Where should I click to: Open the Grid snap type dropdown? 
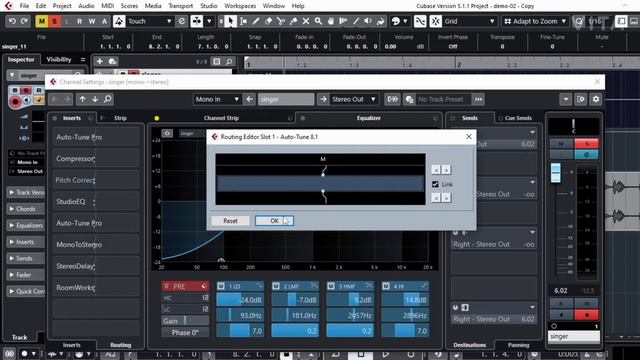(469, 21)
